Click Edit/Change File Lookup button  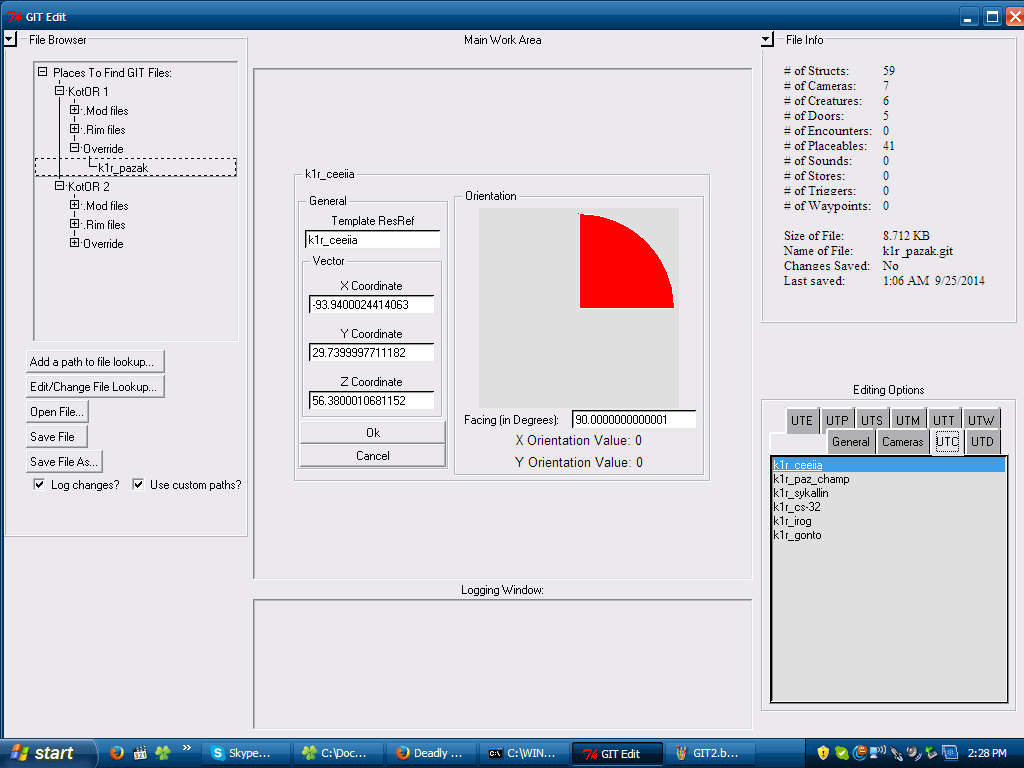pos(95,387)
